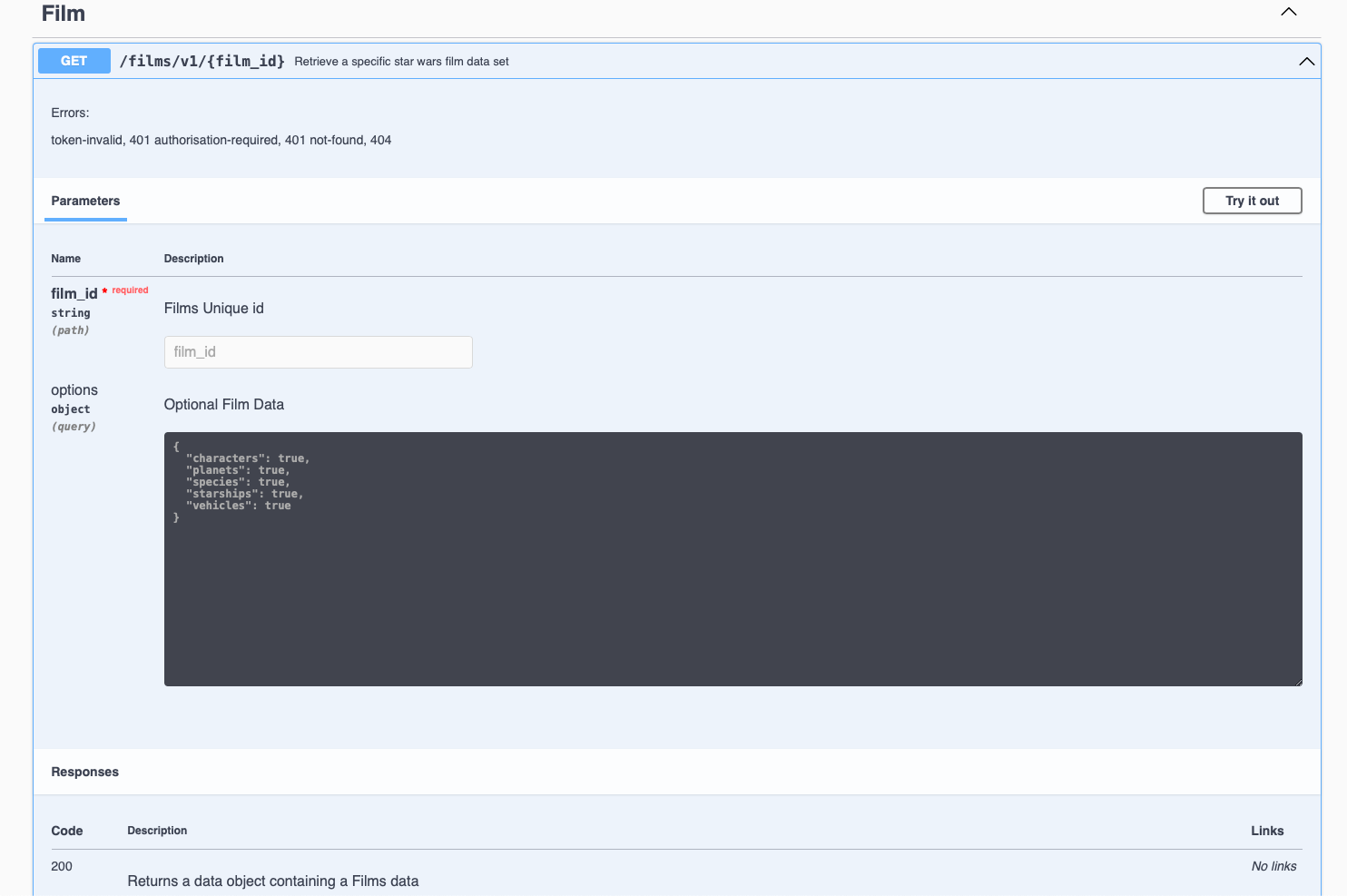
Task: Click the options parameter name
Action: [74, 389]
